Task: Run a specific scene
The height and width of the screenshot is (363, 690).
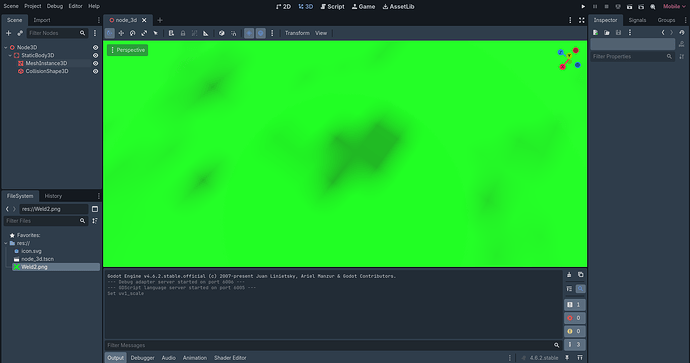Action: pyautogui.click(x=641, y=7)
